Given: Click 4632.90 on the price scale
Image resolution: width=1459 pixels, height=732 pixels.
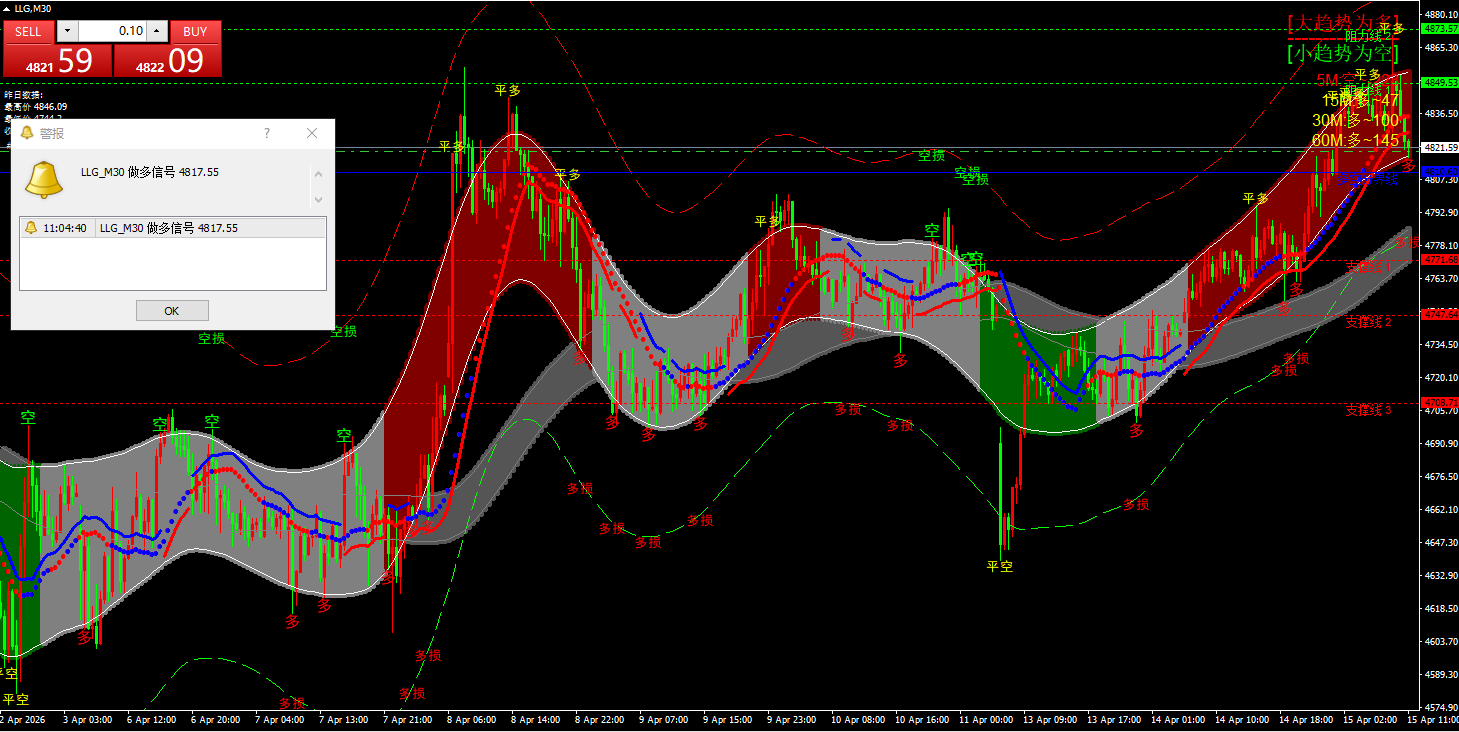Looking at the screenshot, I should tap(1440, 575).
